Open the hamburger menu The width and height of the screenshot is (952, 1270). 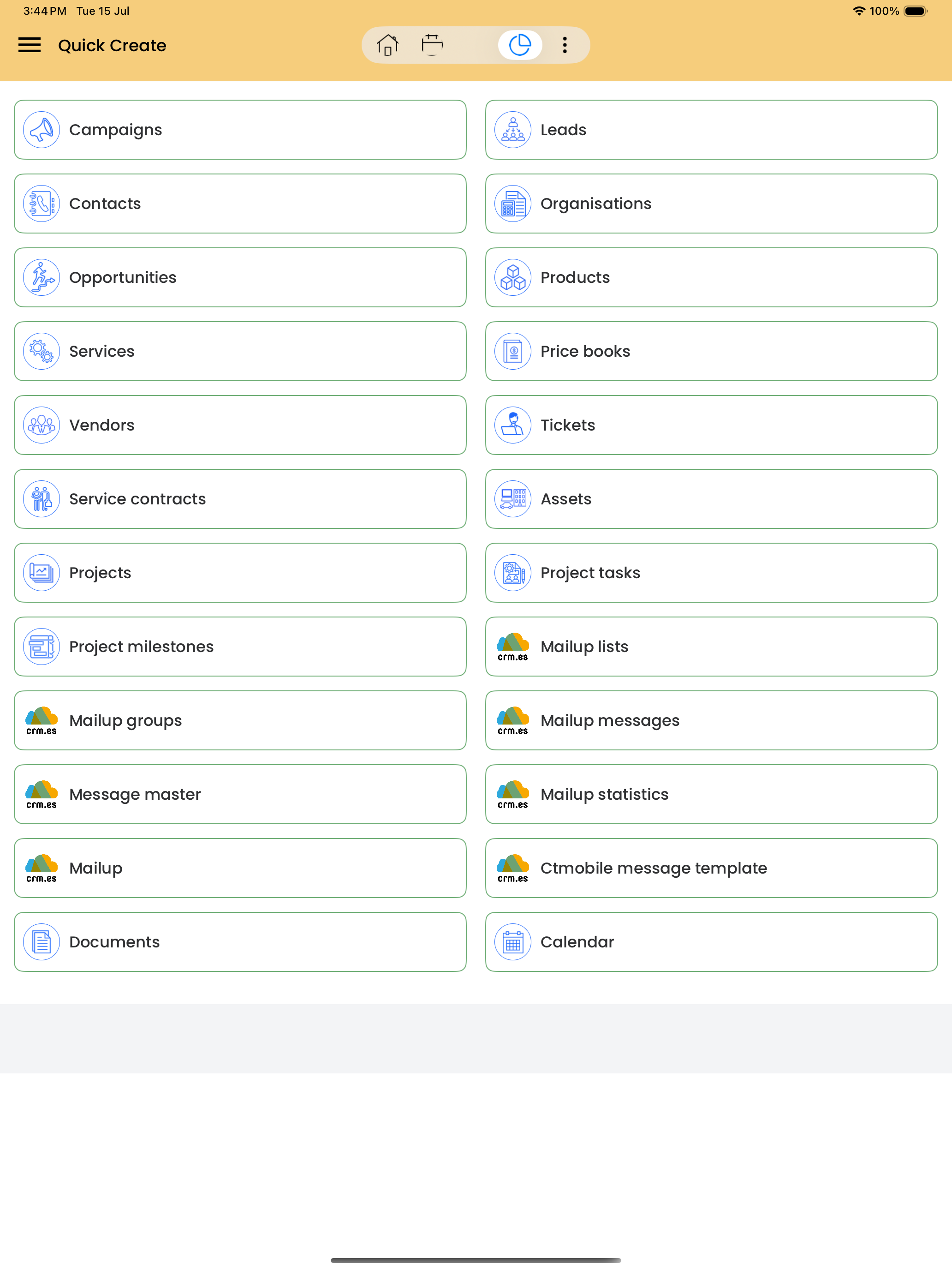tap(29, 45)
